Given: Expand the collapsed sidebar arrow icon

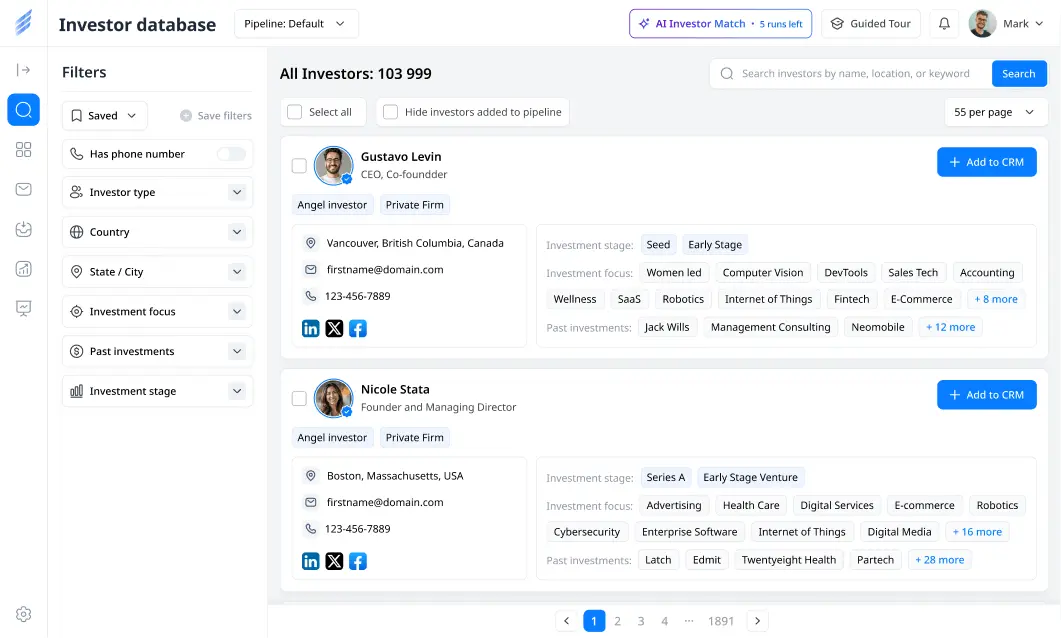Looking at the screenshot, I should pyautogui.click(x=23, y=70).
